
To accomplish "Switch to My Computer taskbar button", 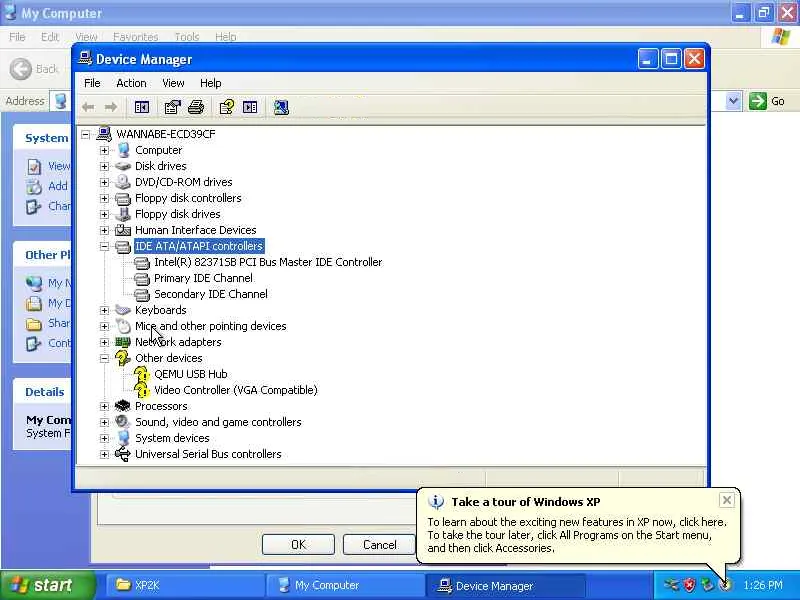I will point(345,585).
